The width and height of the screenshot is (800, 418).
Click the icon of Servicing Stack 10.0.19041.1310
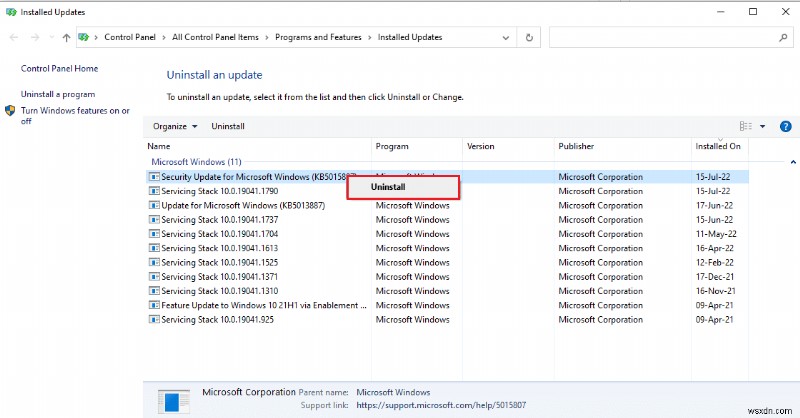(154, 291)
